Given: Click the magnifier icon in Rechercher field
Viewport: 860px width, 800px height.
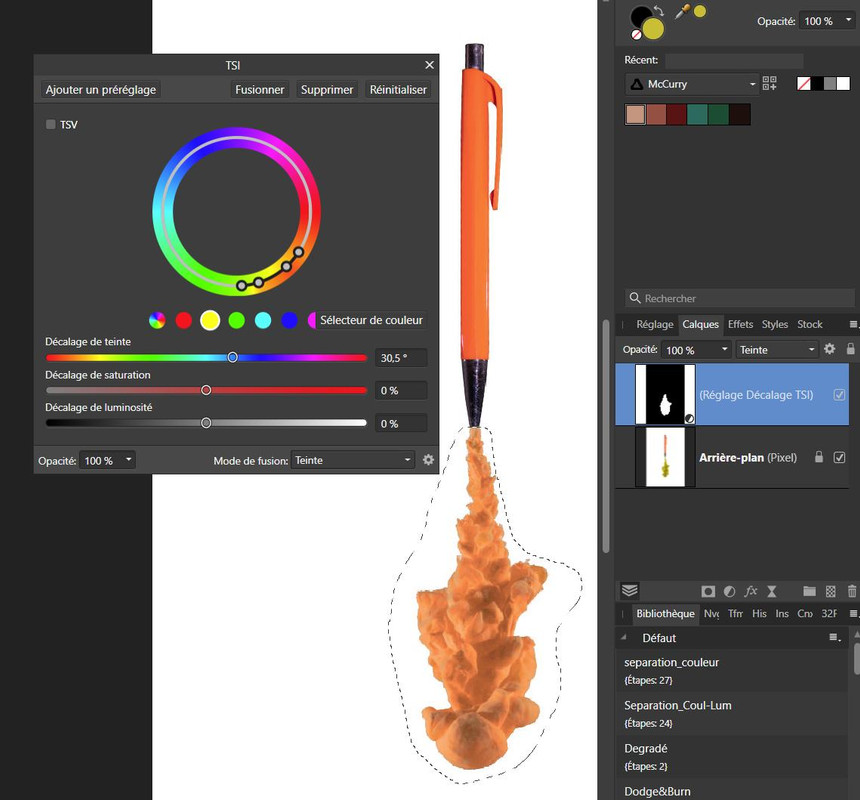Looking at the screenshot, I should click(635, 298).
